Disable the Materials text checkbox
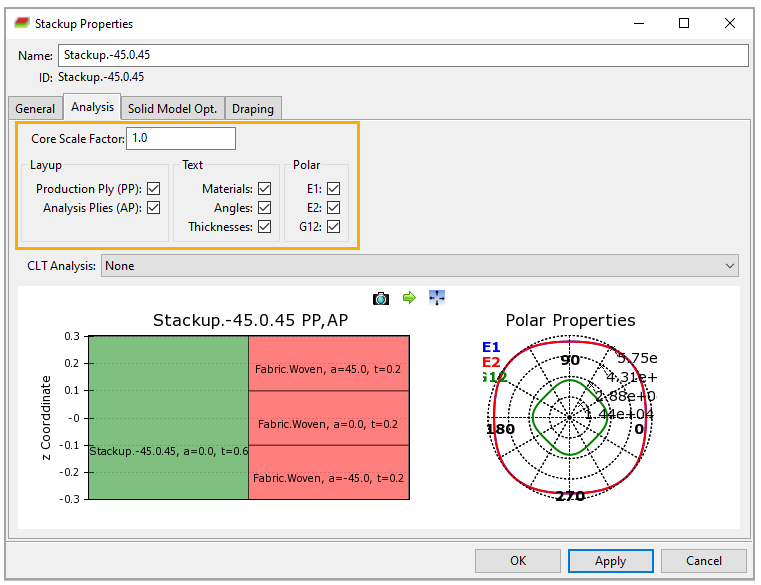 (264, 188)
